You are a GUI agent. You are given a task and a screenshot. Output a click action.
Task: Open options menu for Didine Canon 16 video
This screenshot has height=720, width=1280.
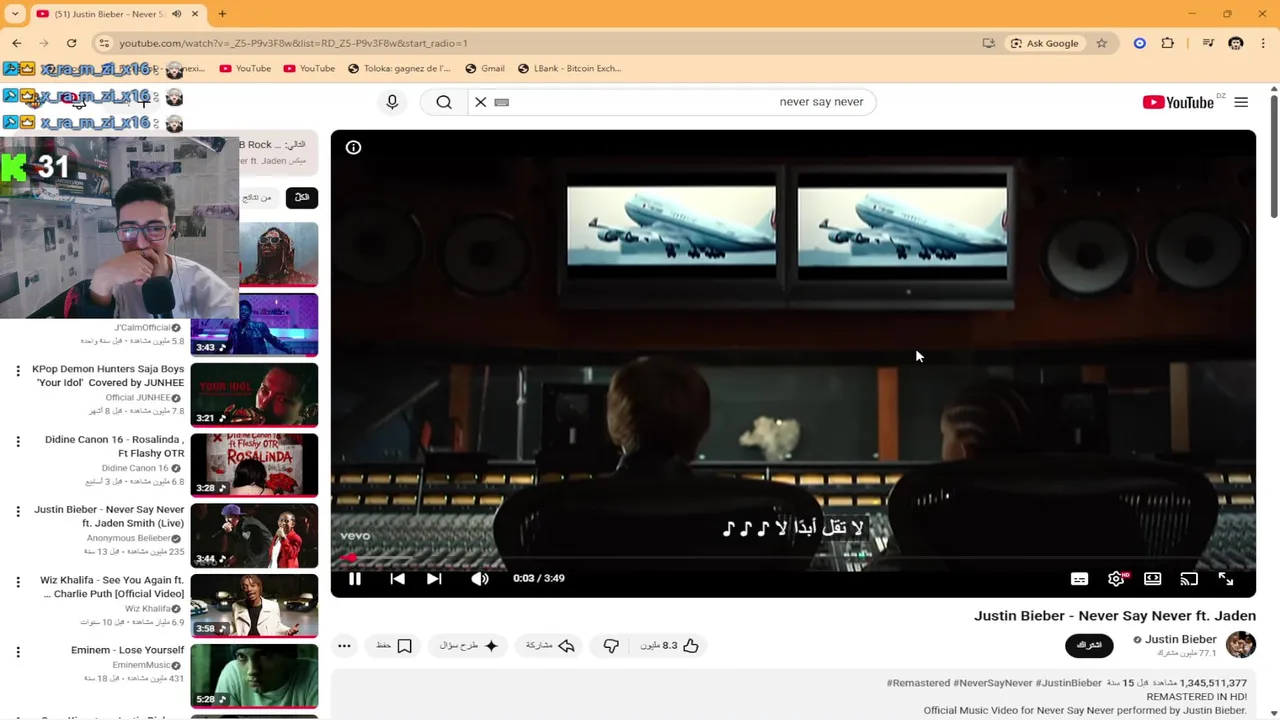tap(17, 441)
